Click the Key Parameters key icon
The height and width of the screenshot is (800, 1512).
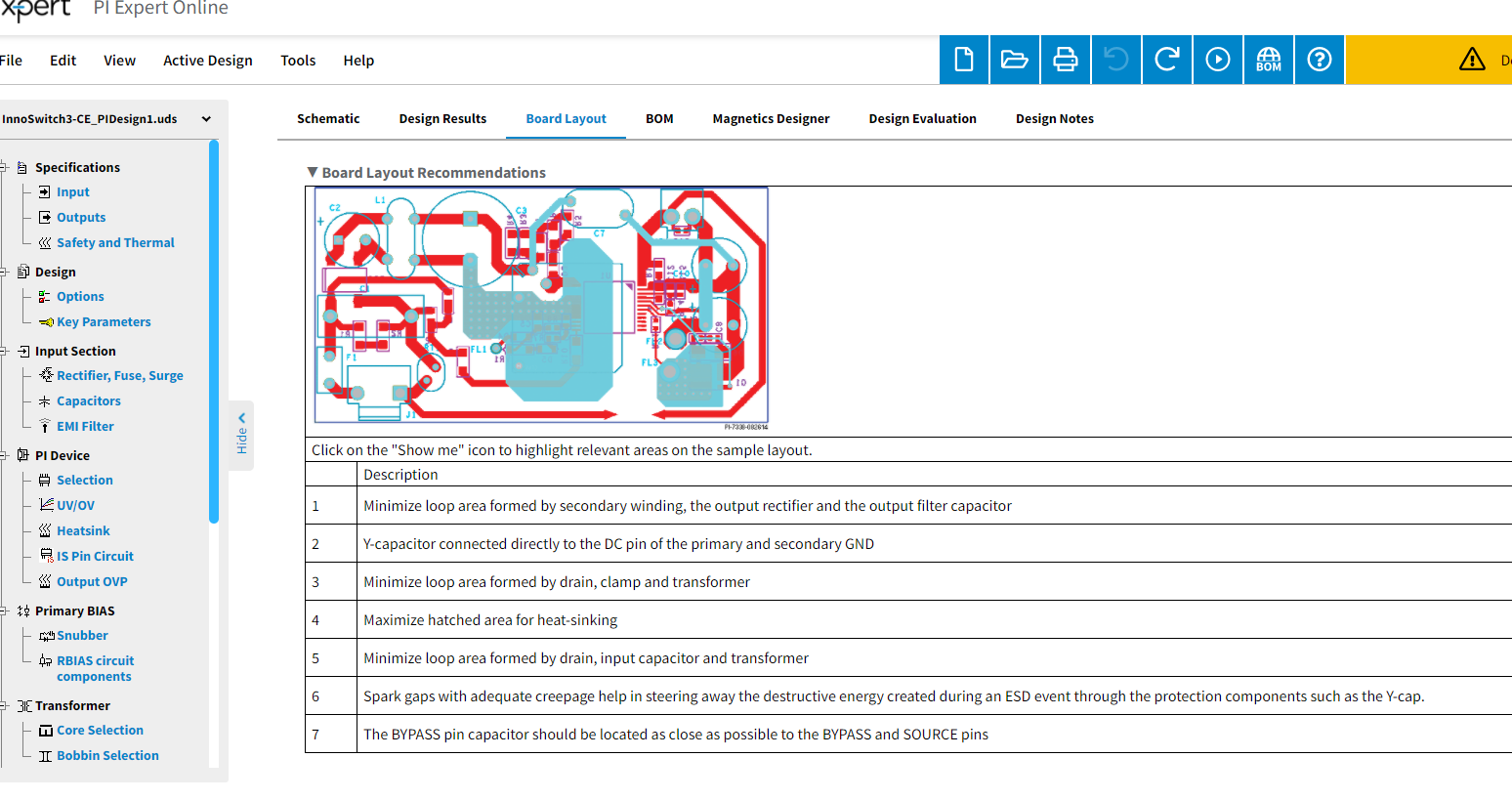pos(46,322)
